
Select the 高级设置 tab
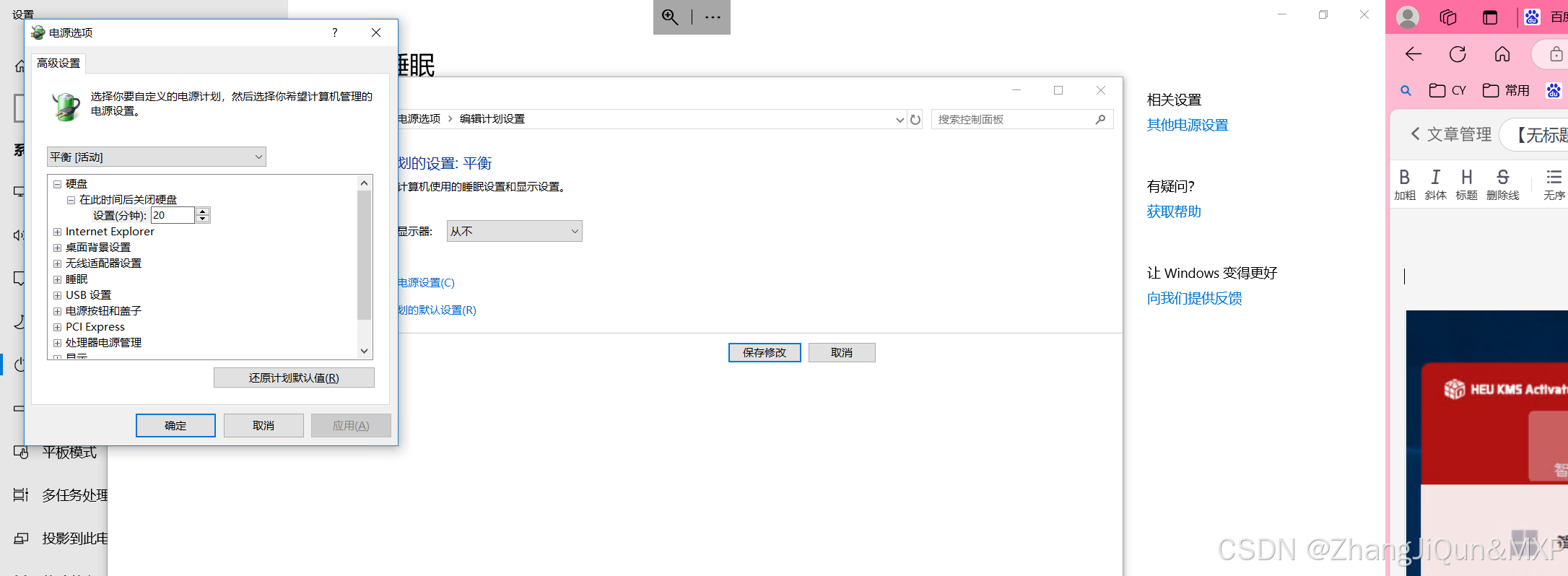coord(58,64)
